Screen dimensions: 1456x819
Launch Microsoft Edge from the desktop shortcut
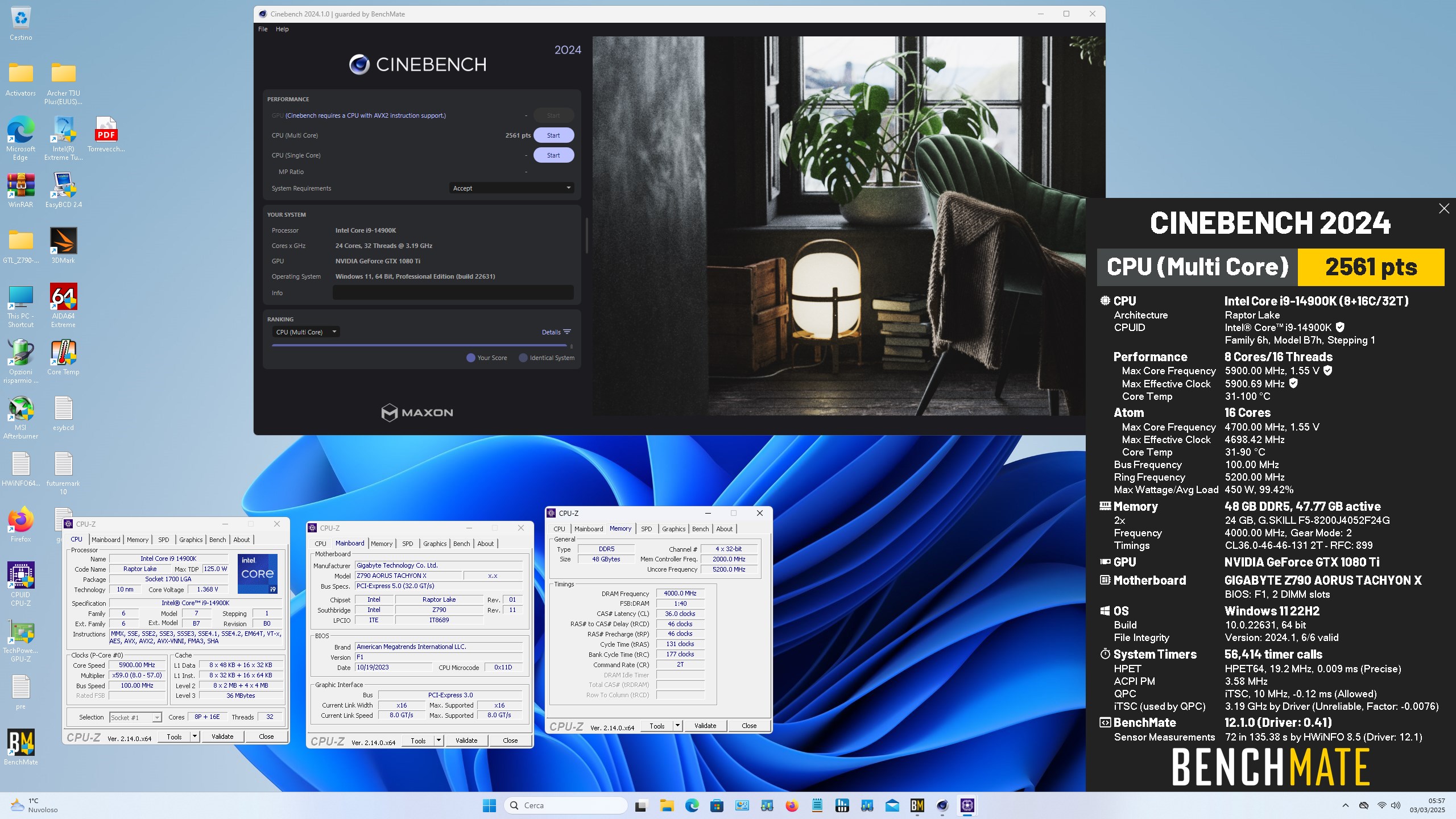20,139
